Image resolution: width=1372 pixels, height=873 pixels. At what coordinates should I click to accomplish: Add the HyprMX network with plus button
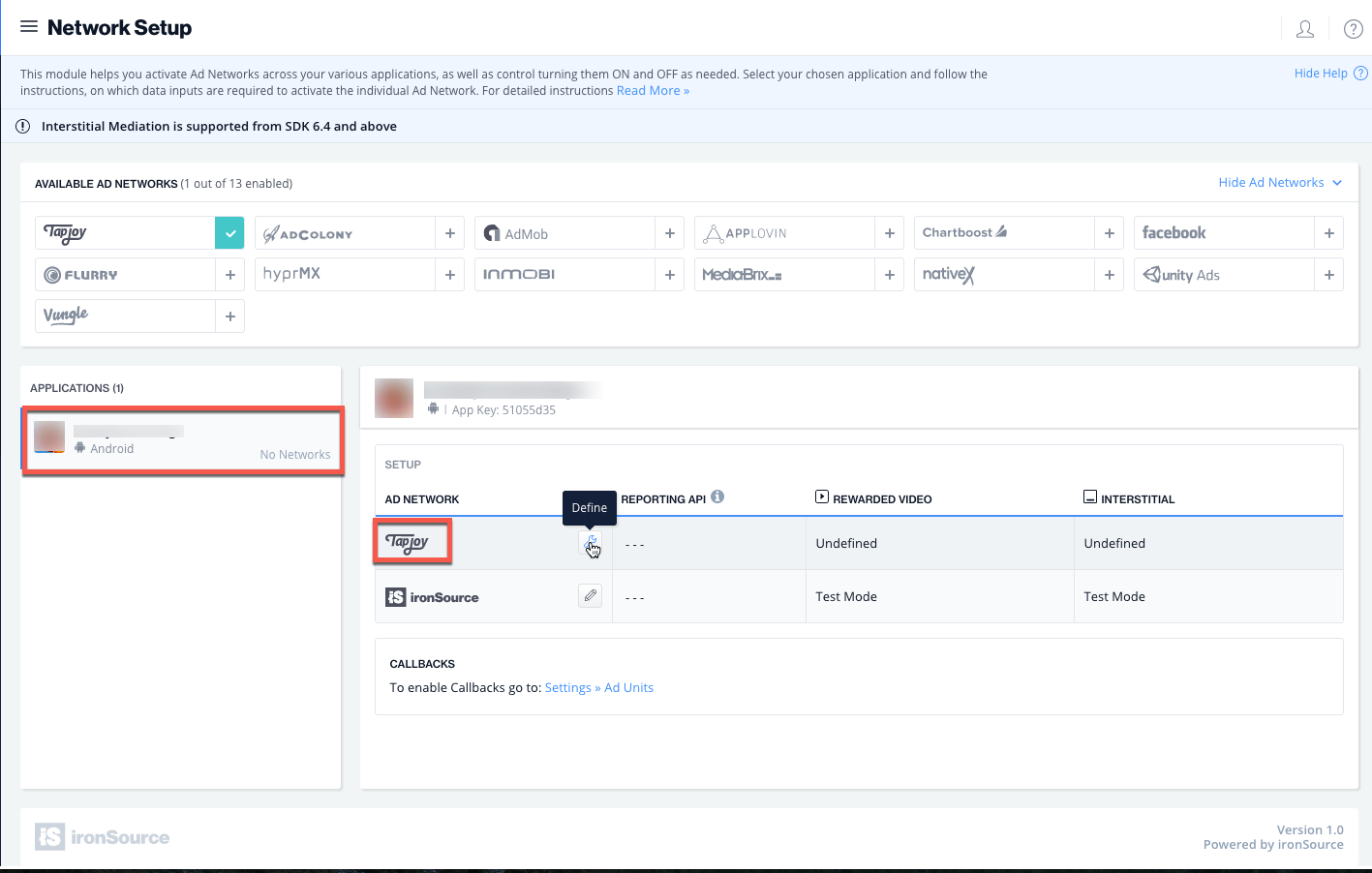point(449,275)
